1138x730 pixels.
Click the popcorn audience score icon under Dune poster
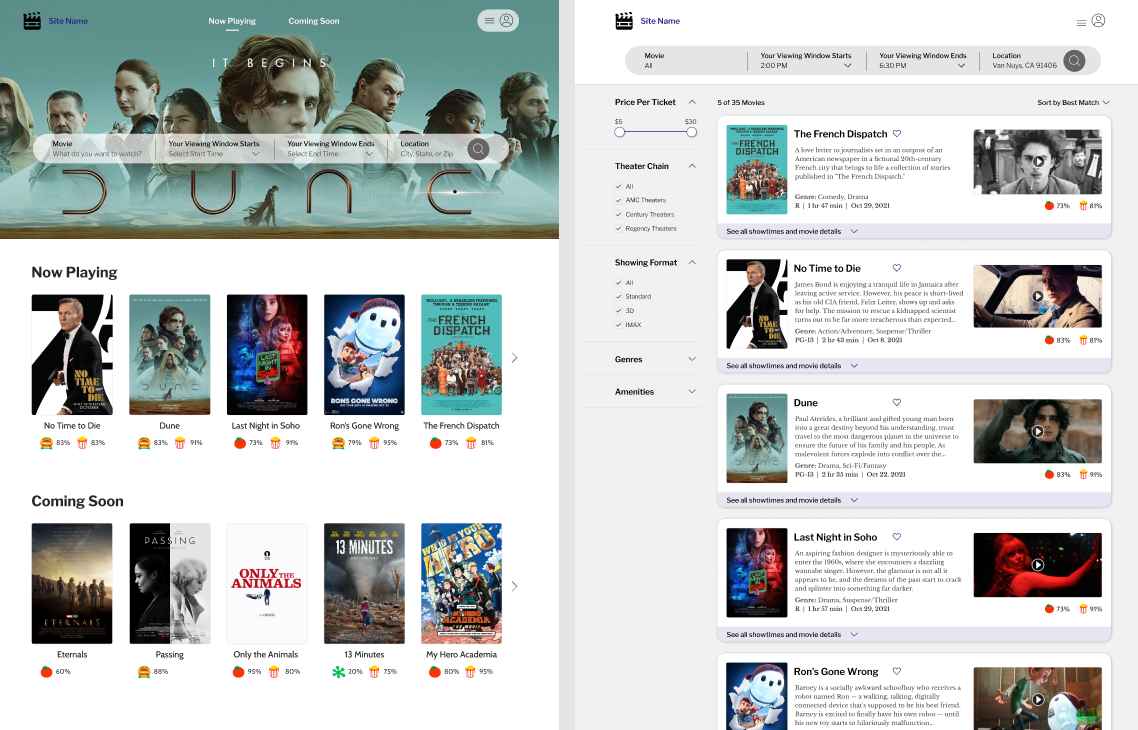click(x=179, y=443)
